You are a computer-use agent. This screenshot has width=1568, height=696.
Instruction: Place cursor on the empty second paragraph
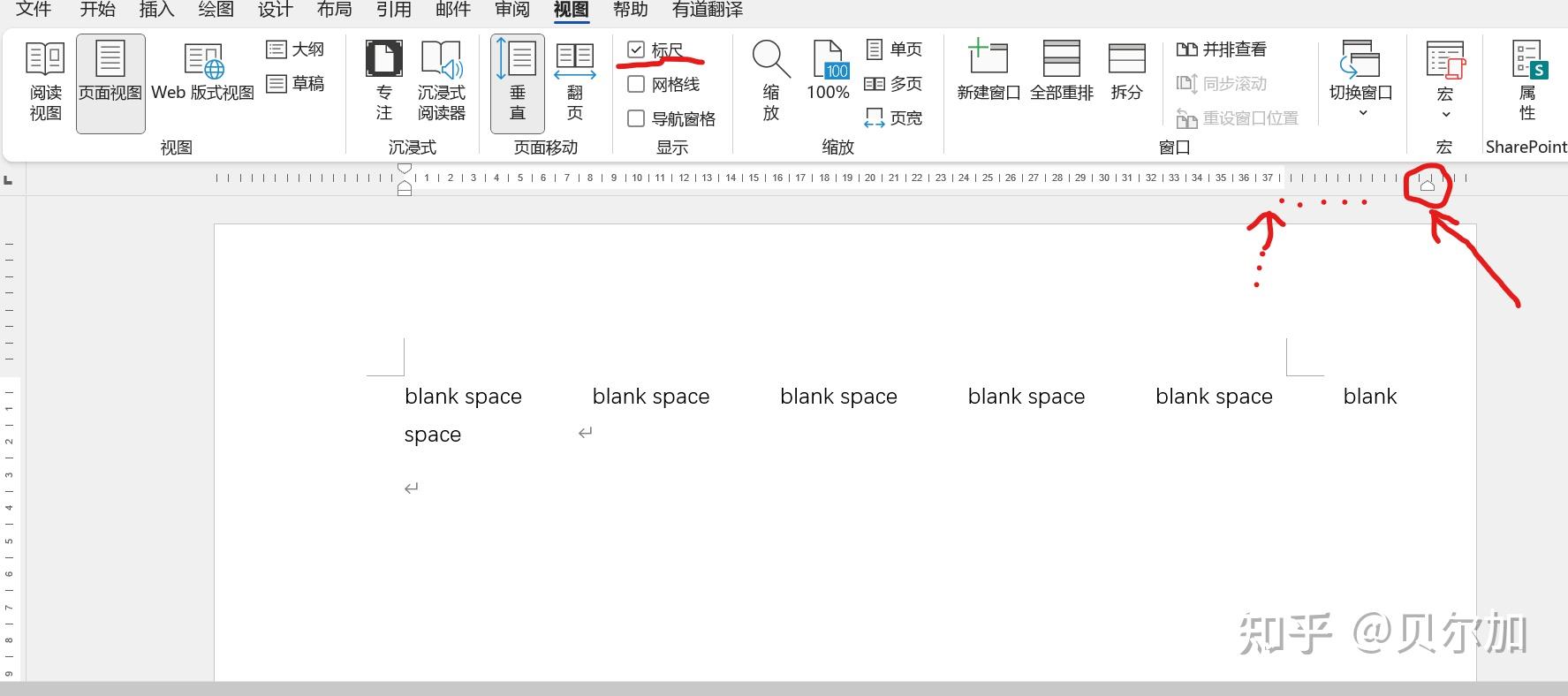(411, 488)
